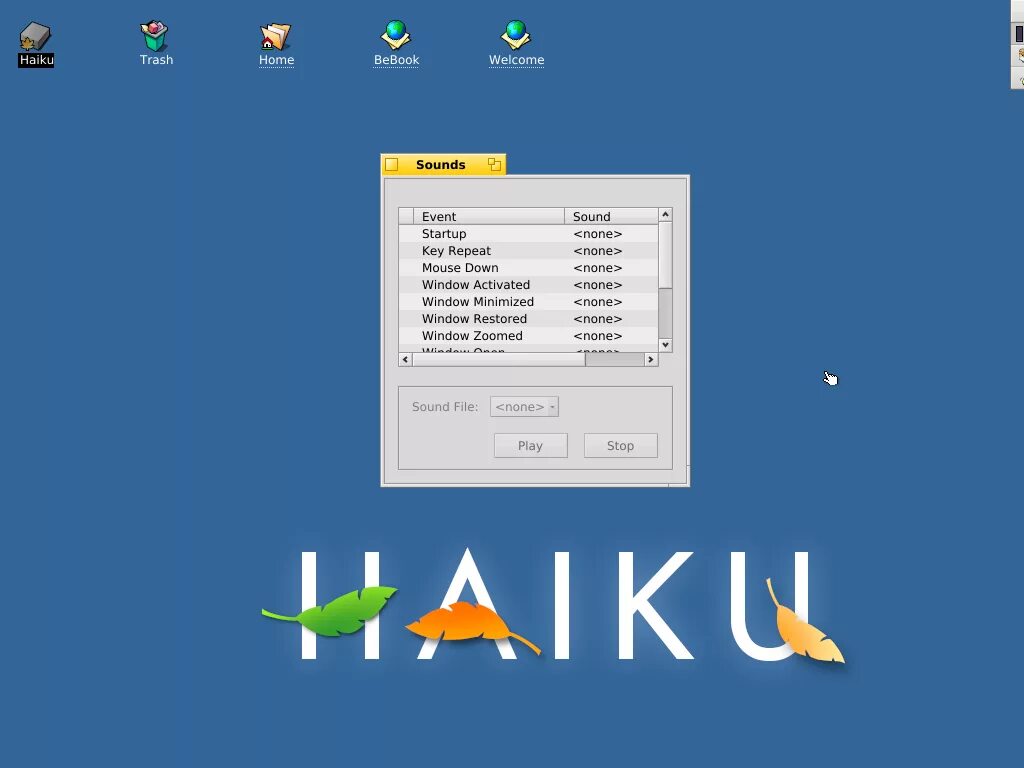Click the <none> sound for Startup
Image resolution: width=1024 pixels, height=768 pixels.
click(x=598, y=234)
